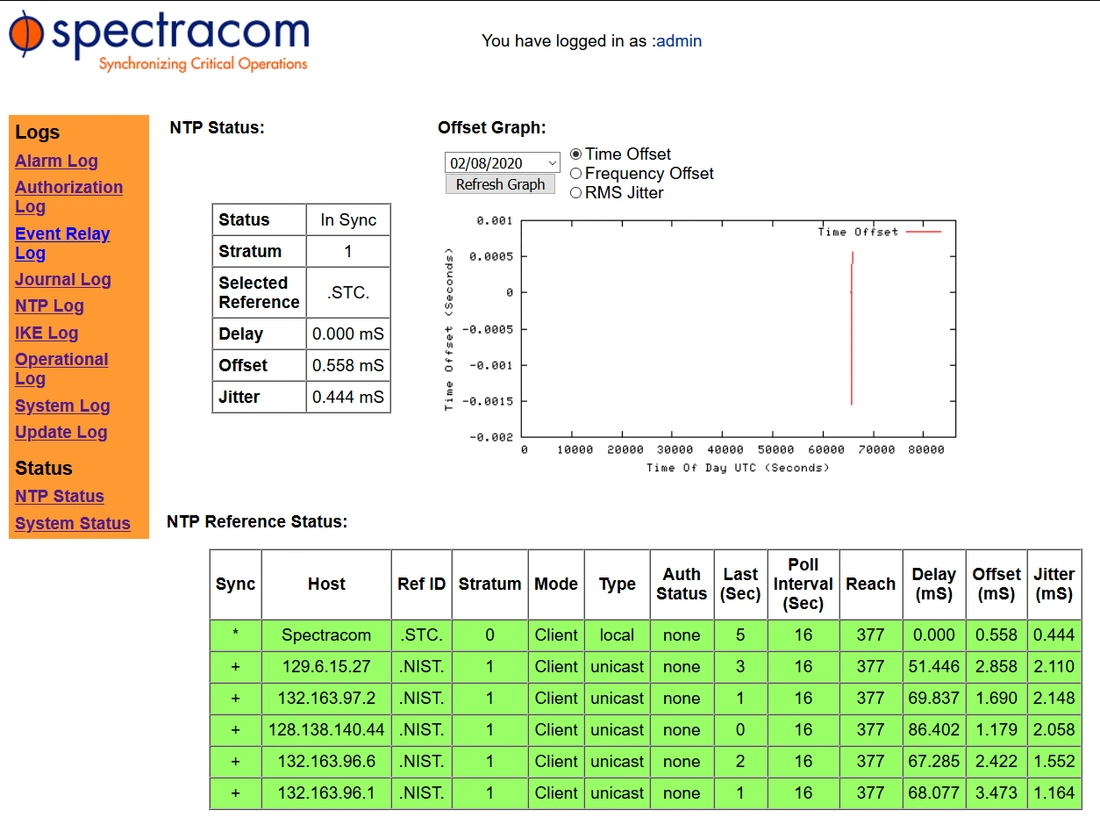Go to NTP Status page

59,497
